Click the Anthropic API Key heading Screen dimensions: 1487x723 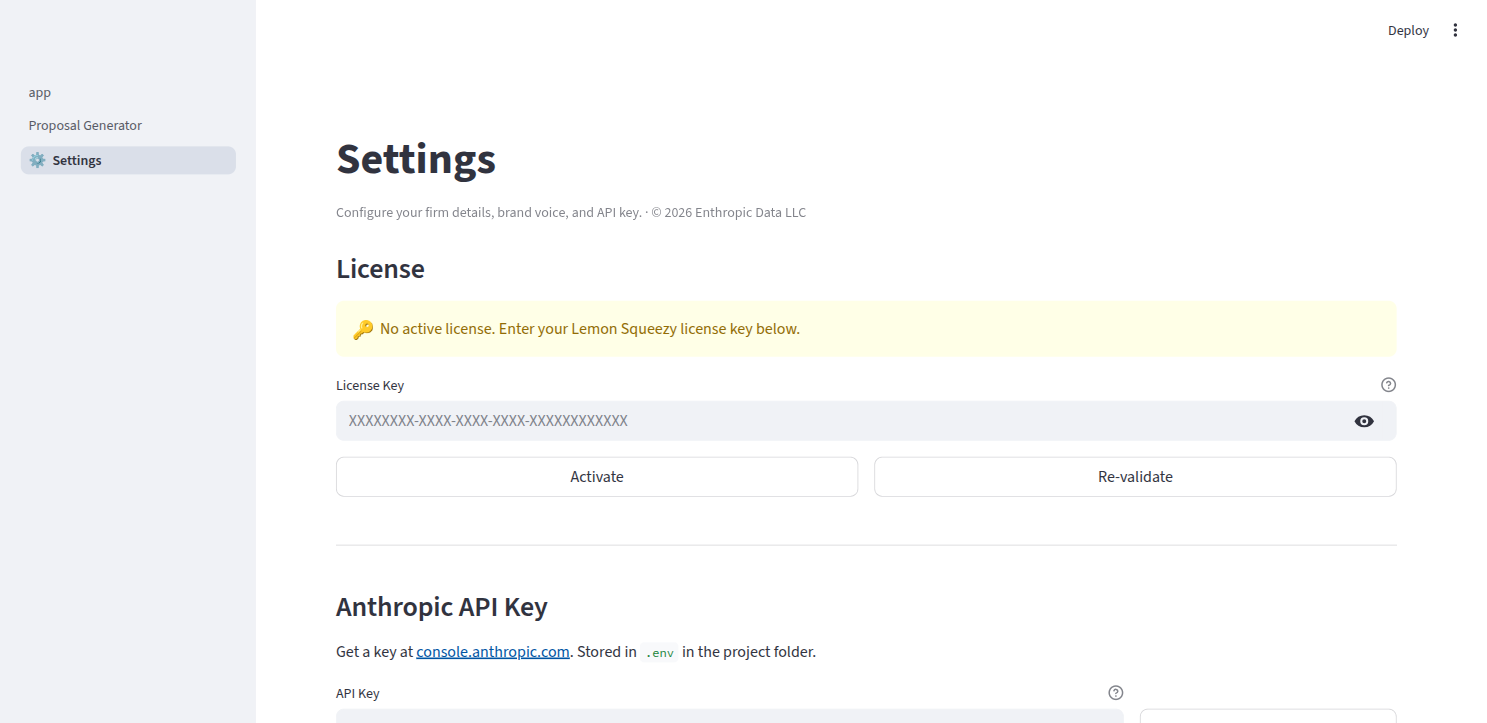tap(442, 607)
